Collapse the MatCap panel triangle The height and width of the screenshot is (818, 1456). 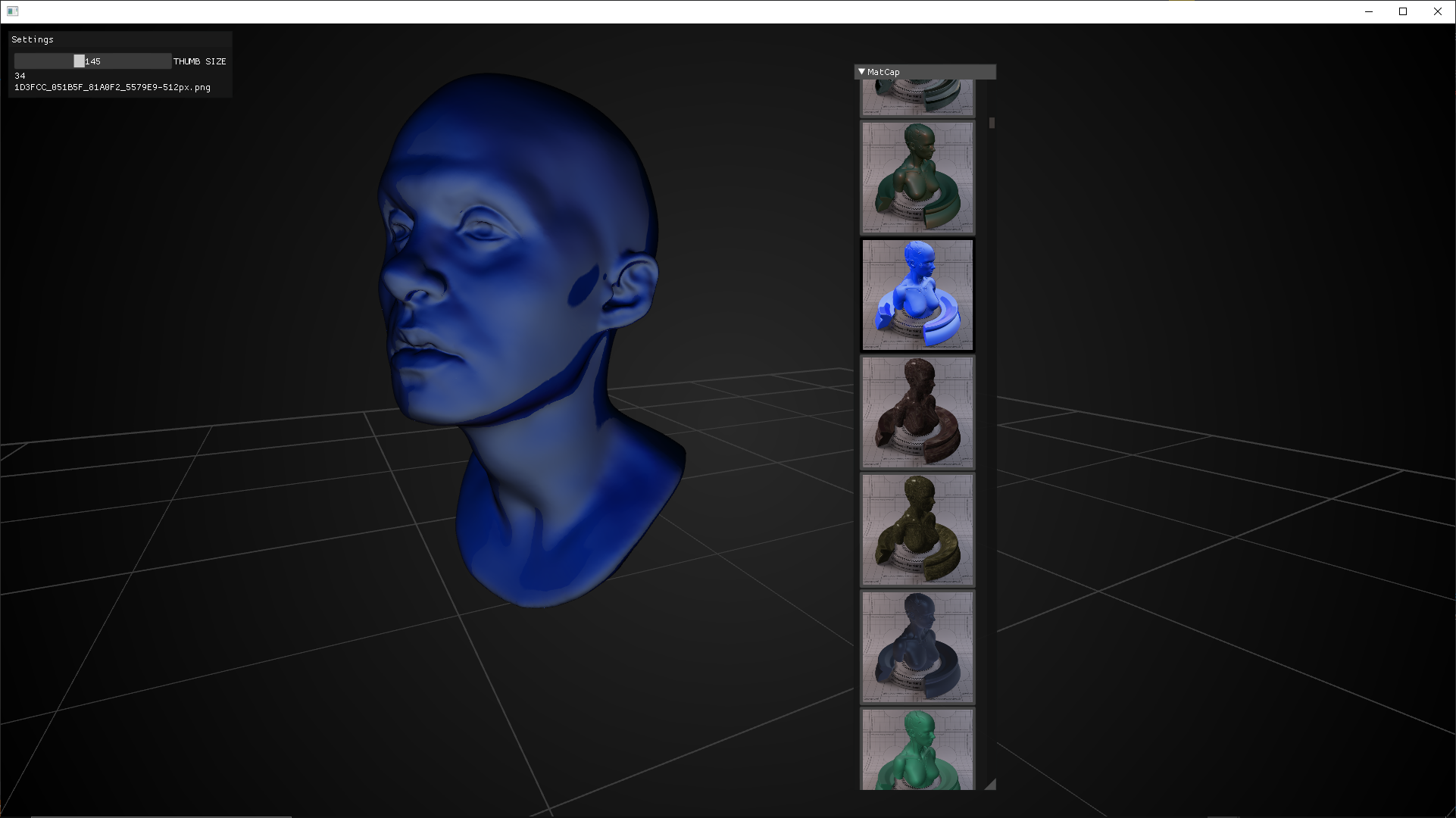[861, 72]
